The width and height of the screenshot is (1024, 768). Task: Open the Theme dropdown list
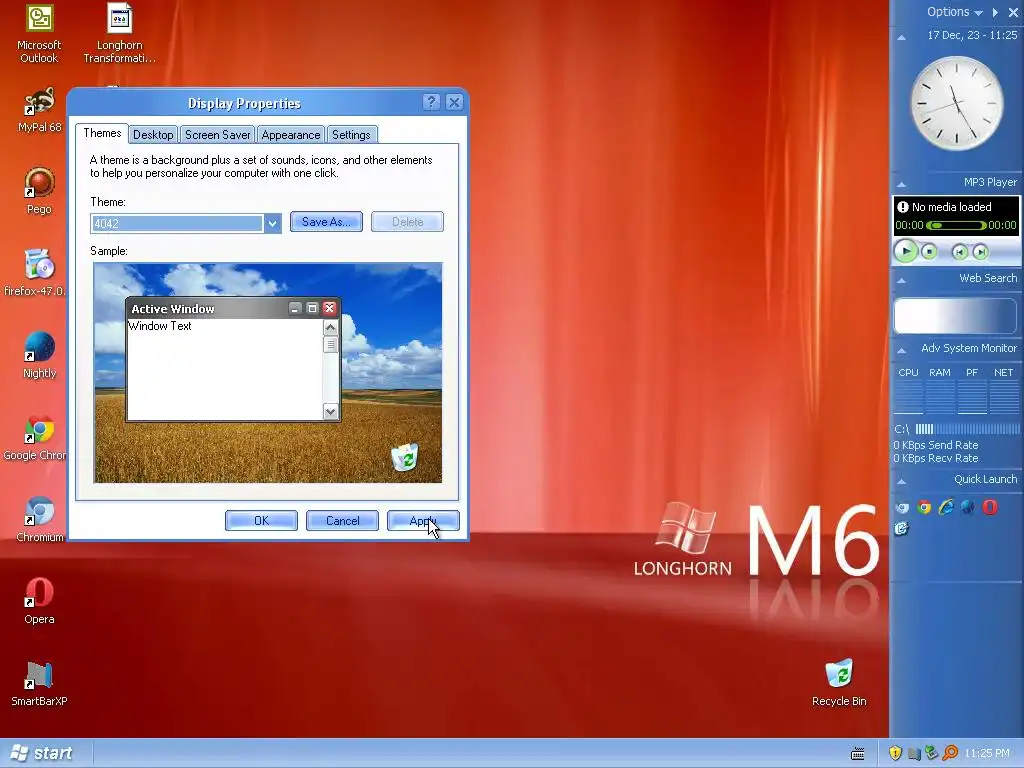pos(272,223)
